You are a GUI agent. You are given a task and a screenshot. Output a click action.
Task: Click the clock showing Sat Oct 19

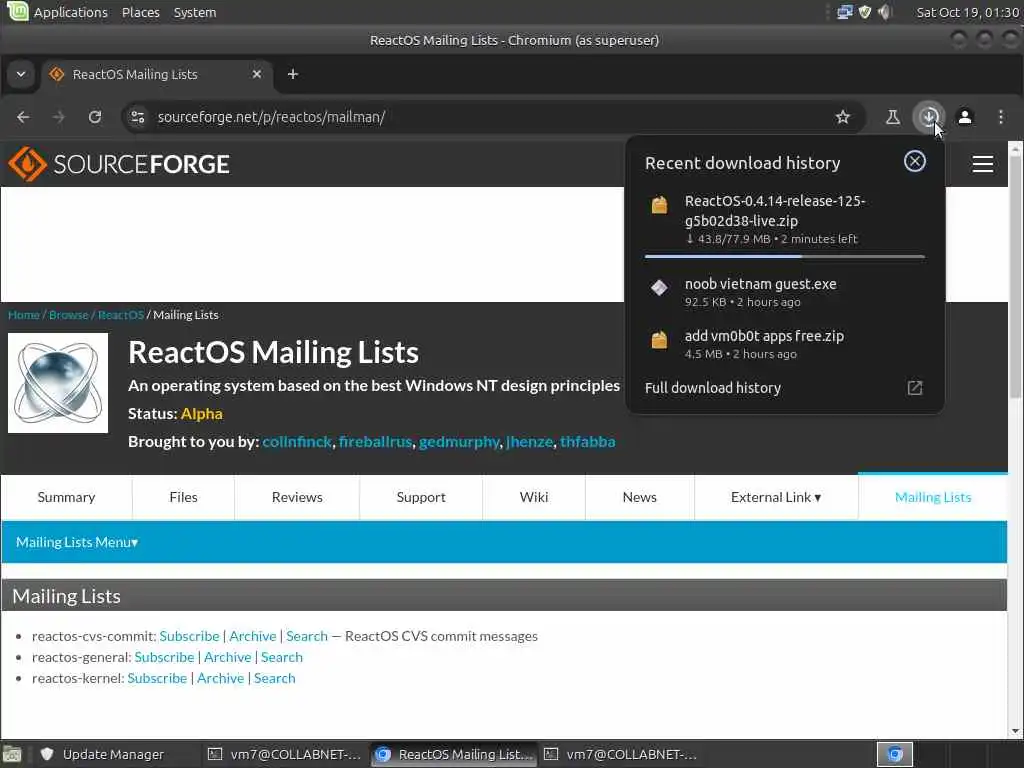tap(967, 12)
